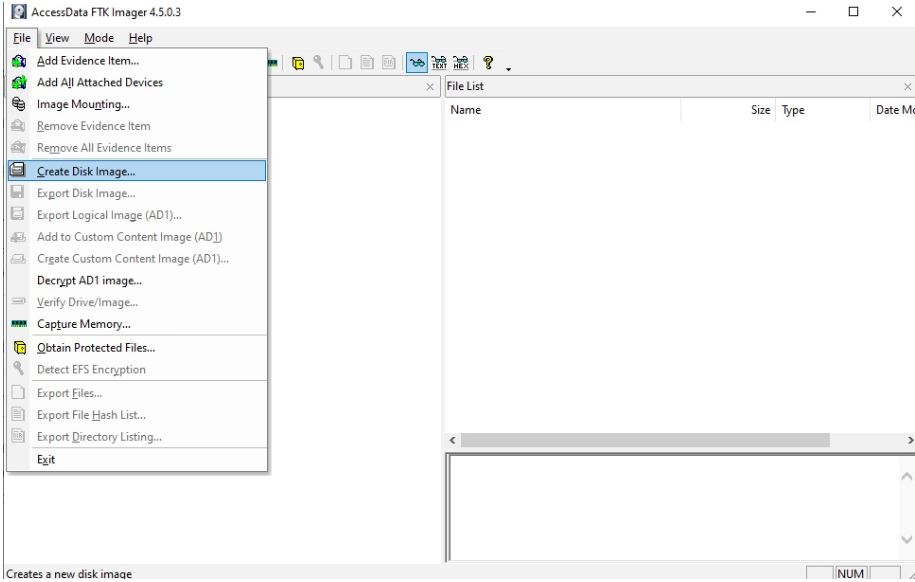The image size is (915, 582).
Task: Click Export Files entry in File menu
Action: pos(137,393)
